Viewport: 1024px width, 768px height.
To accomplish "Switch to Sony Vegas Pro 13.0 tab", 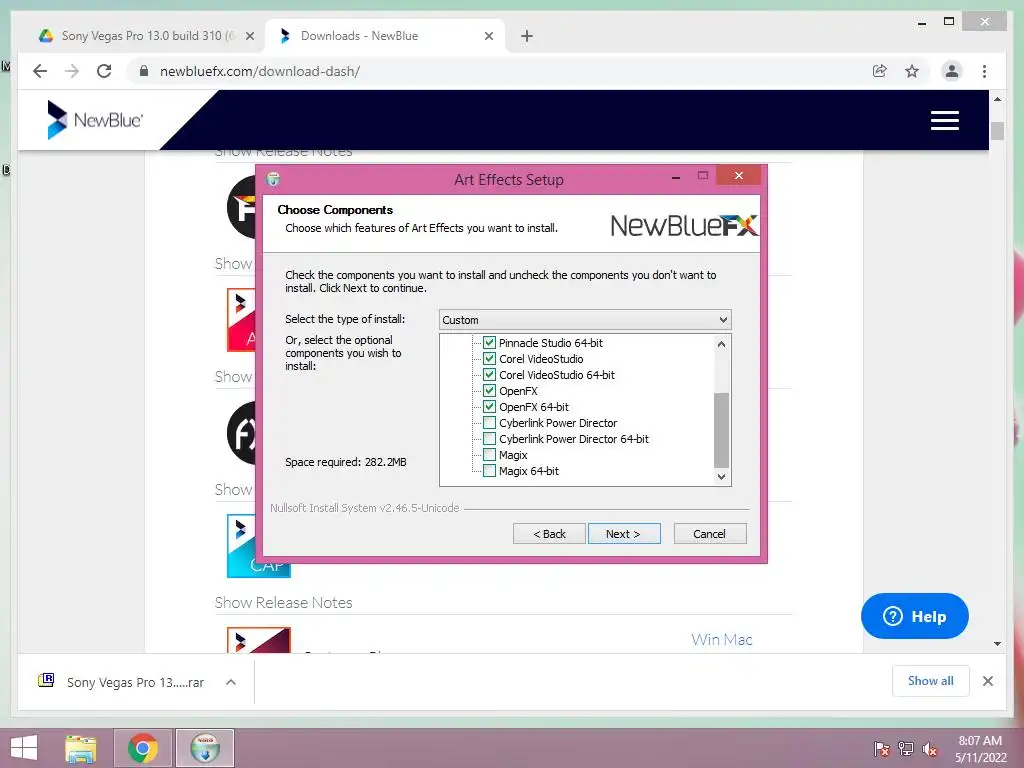I will (x=146, y=36).
